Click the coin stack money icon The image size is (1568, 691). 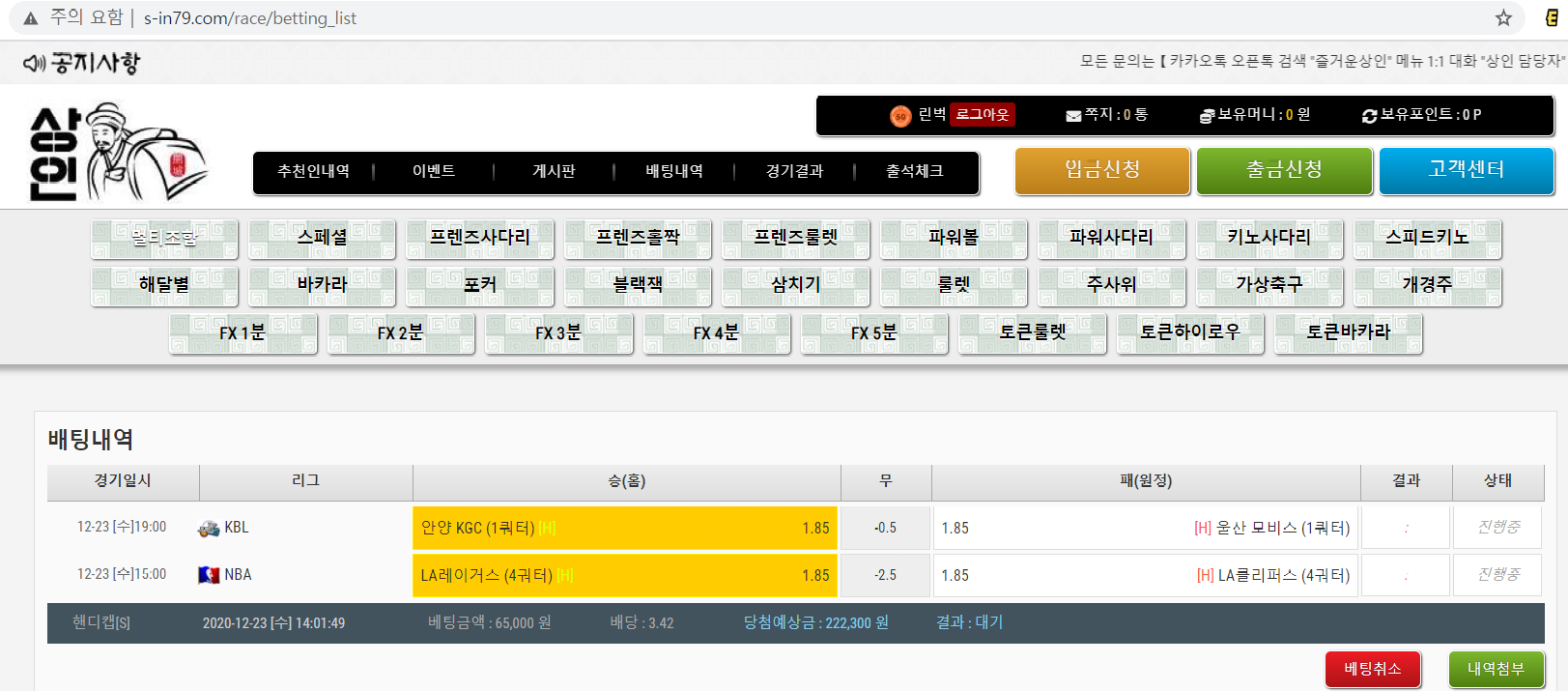[x=1207, y=116]
